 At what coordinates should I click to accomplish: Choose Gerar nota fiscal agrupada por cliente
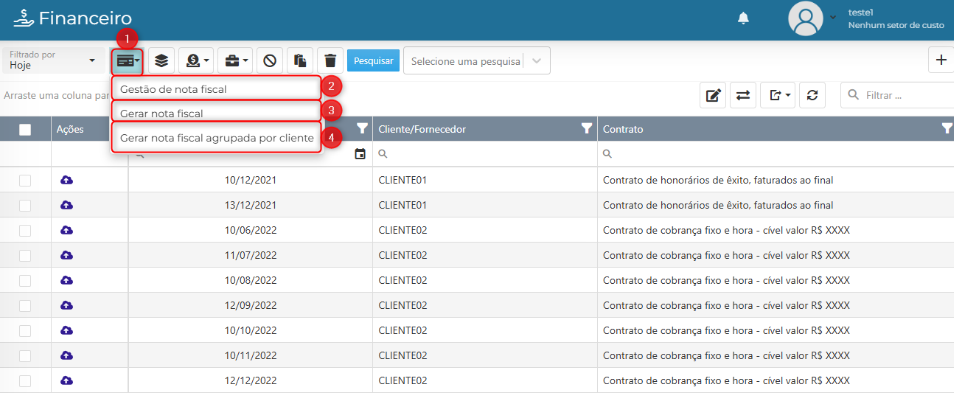tap(217, 138)
